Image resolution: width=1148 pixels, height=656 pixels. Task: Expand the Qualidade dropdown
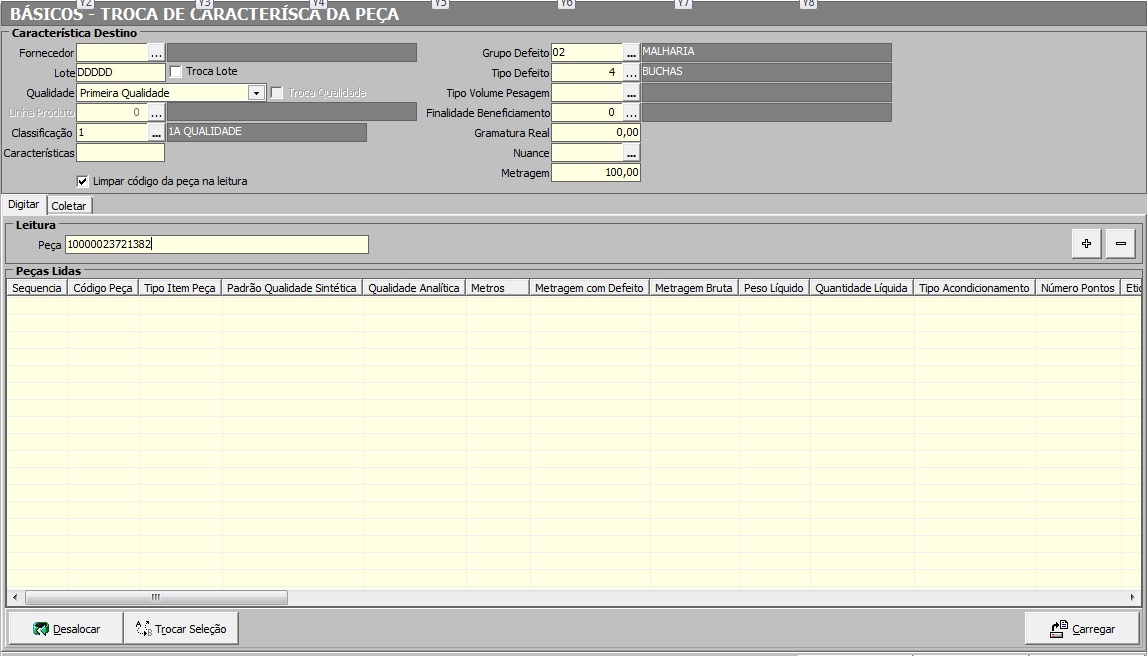click(257, 93)
